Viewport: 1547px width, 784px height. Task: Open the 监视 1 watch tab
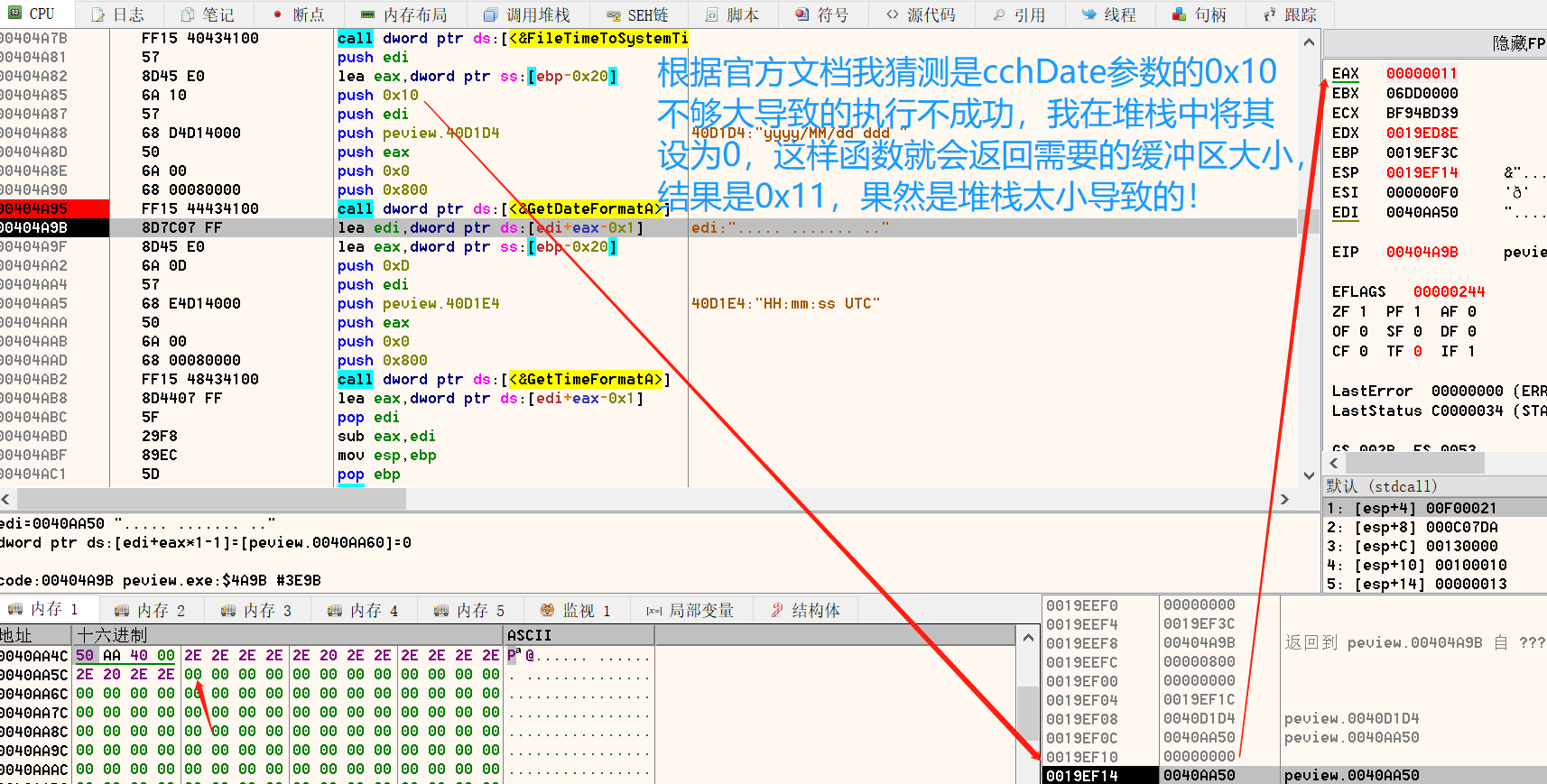[x=577, y=610]
